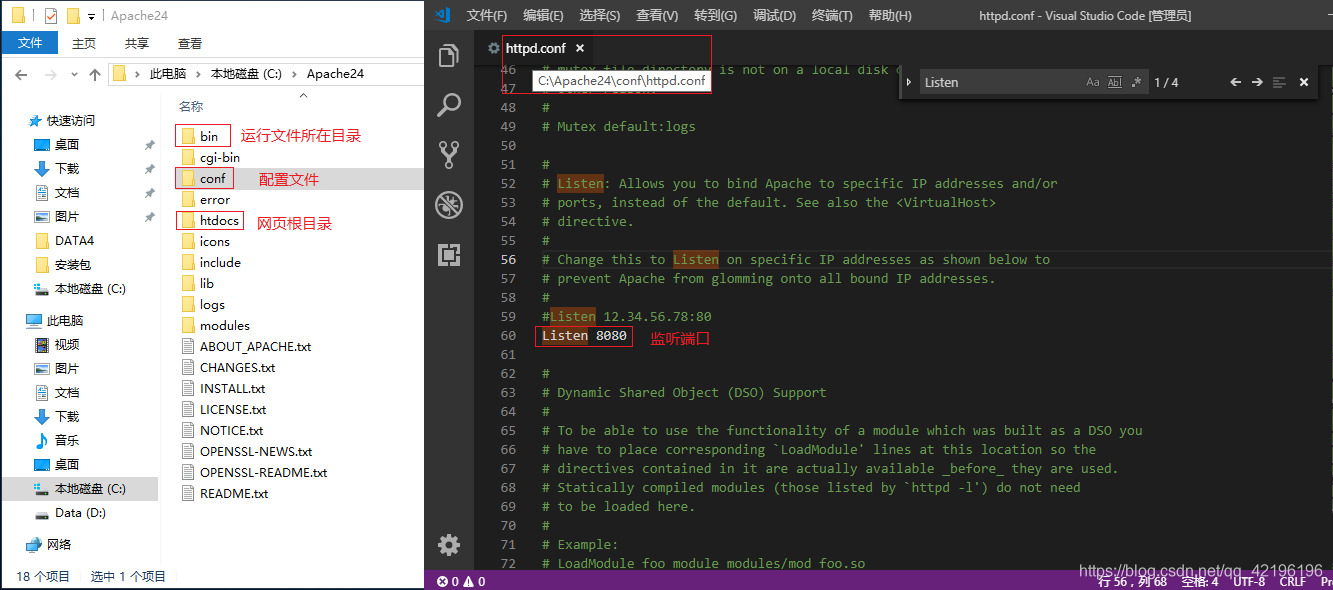Viewport: 1333px width, 590px height.
Task: Select the OPENSSL-README.txt file
Action: pos(263,472)
